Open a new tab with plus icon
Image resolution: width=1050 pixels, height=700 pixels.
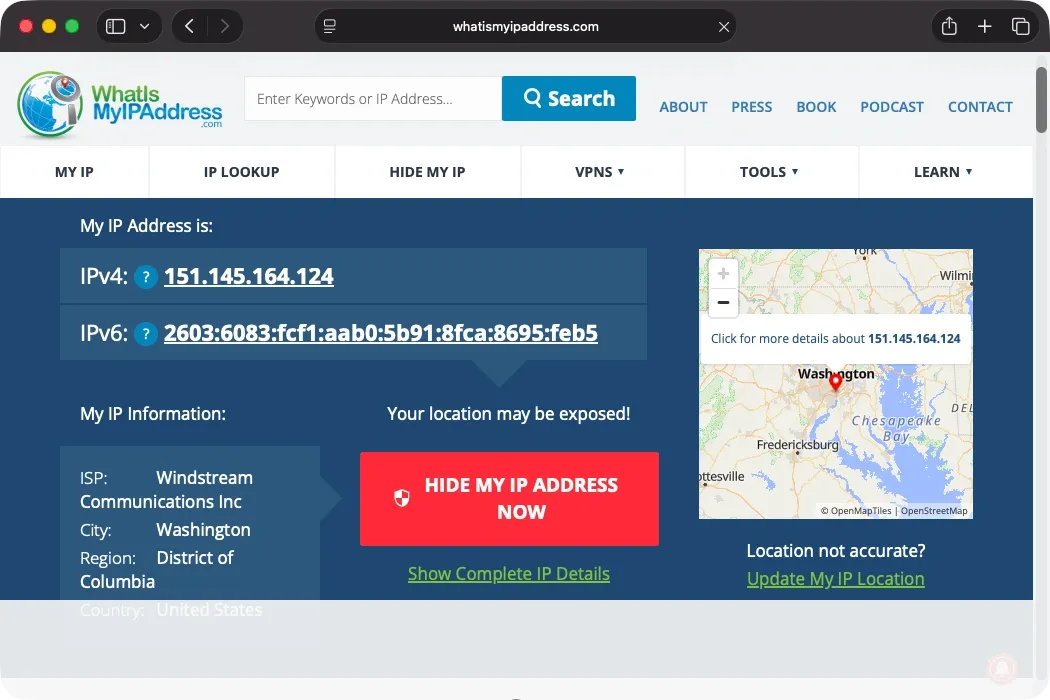[984, 27]
